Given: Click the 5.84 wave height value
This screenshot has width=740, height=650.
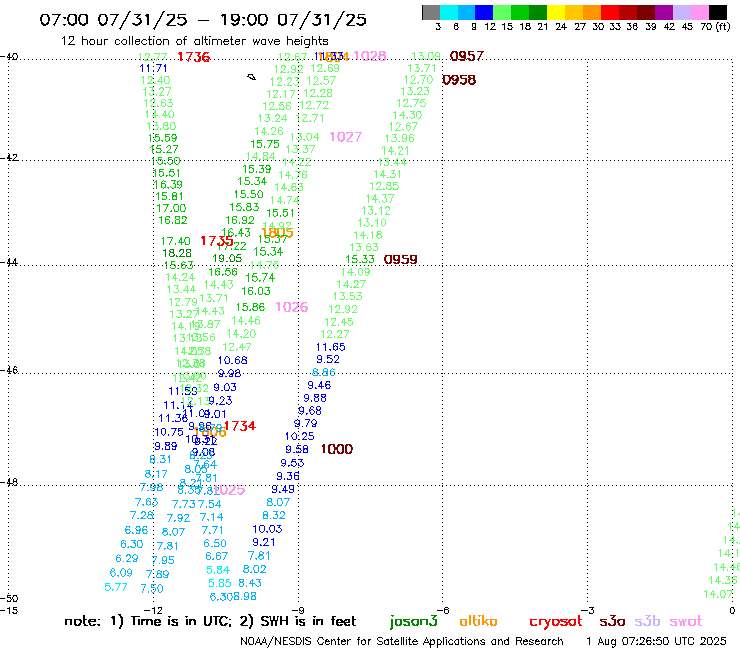Looking at the screenshot, I should [x=218, y=570].
